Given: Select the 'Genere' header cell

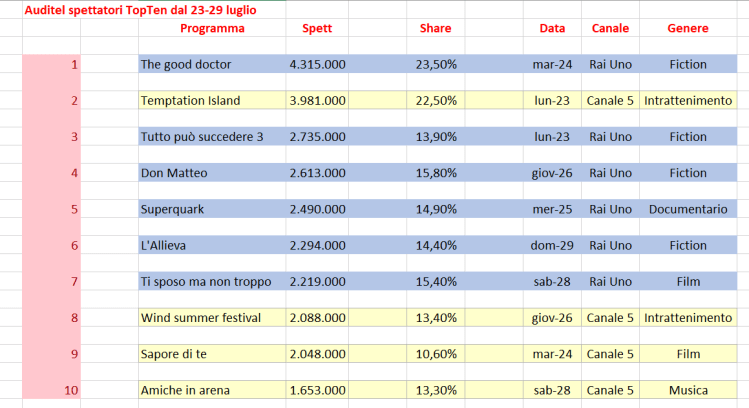Looking at the screenshot, I should (x=687, y=28).
